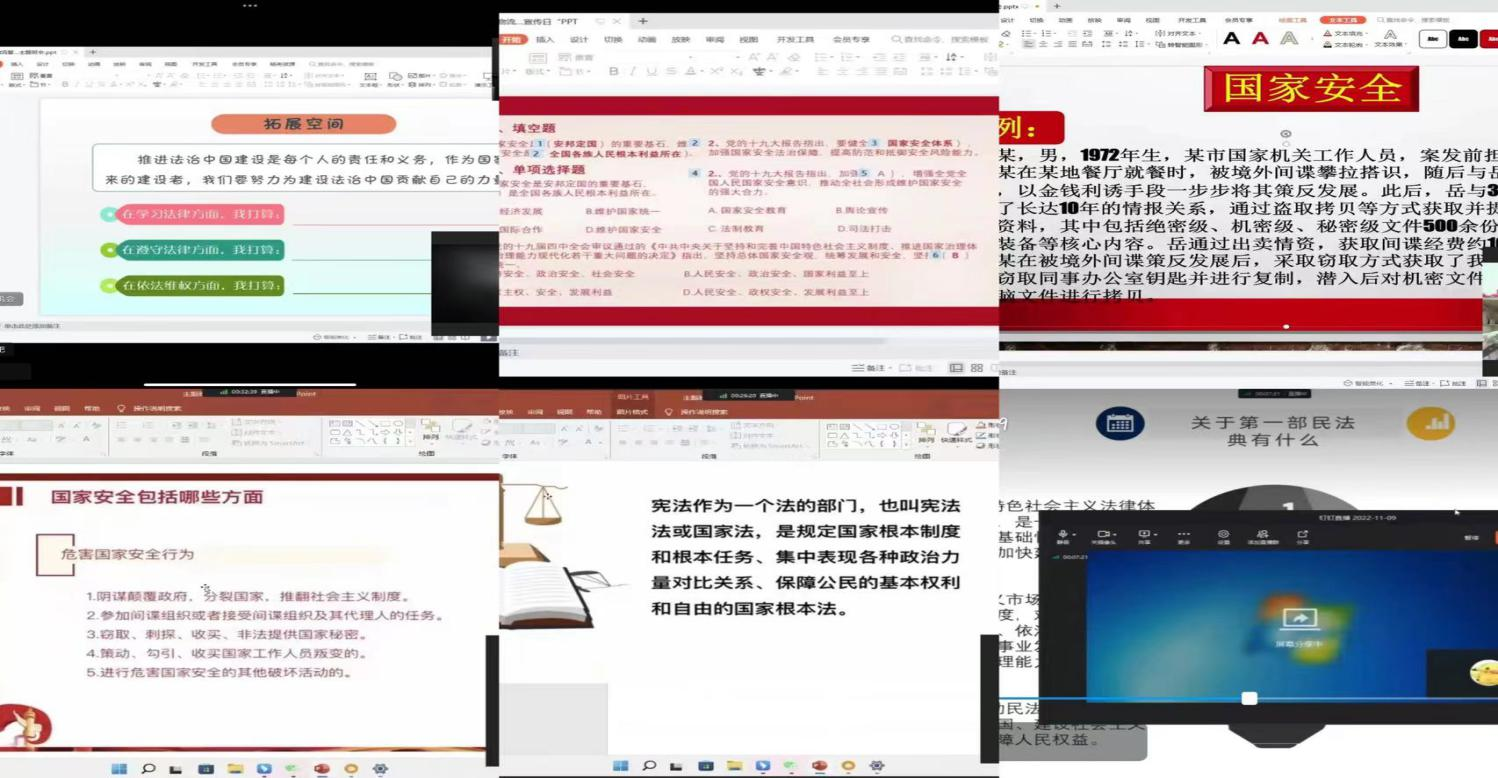Open the 插入 tab in the 填空题 window
The width and height of the screenshot is (1498, 778).
[x=545, y=39]
